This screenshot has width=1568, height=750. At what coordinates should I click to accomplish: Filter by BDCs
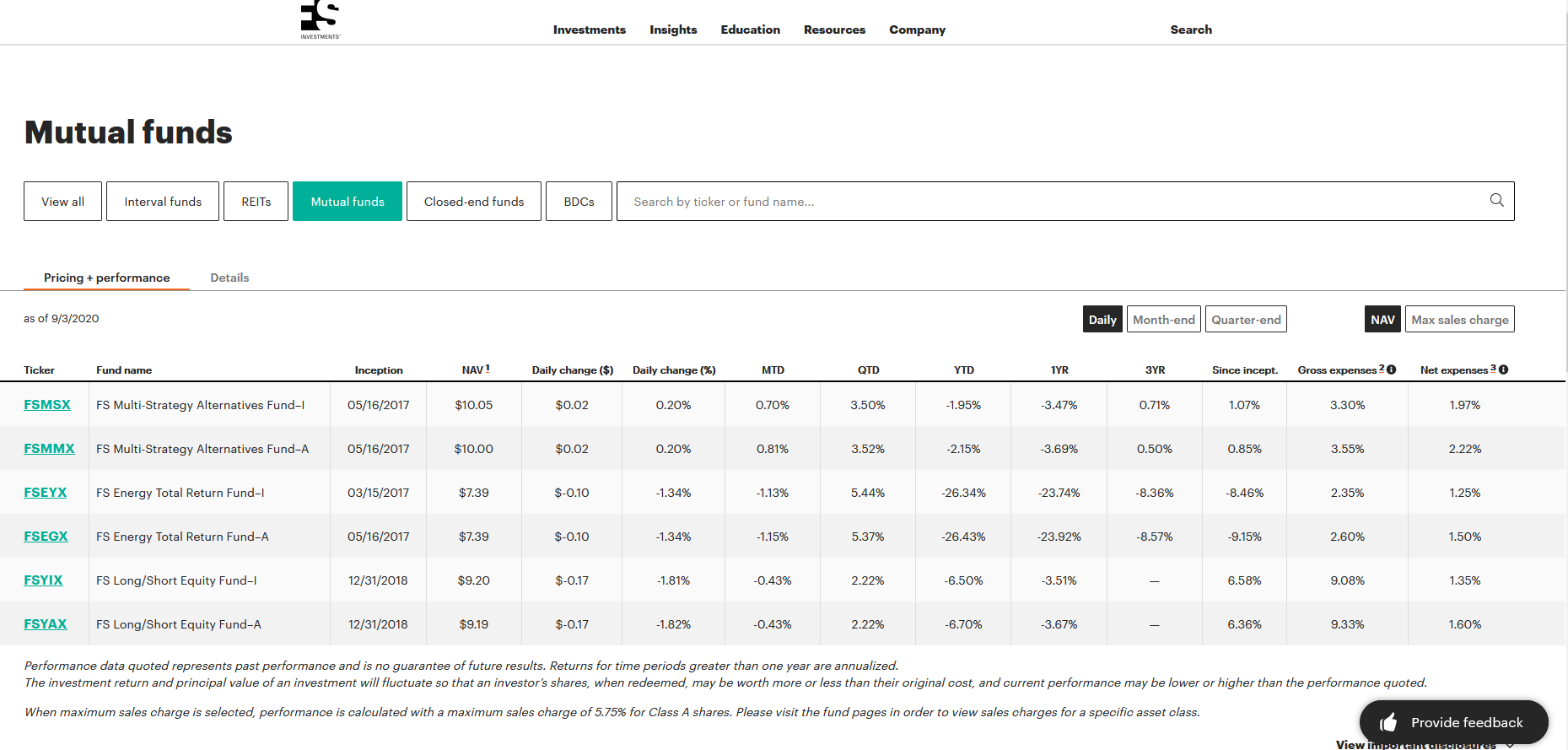pos(579,202)
